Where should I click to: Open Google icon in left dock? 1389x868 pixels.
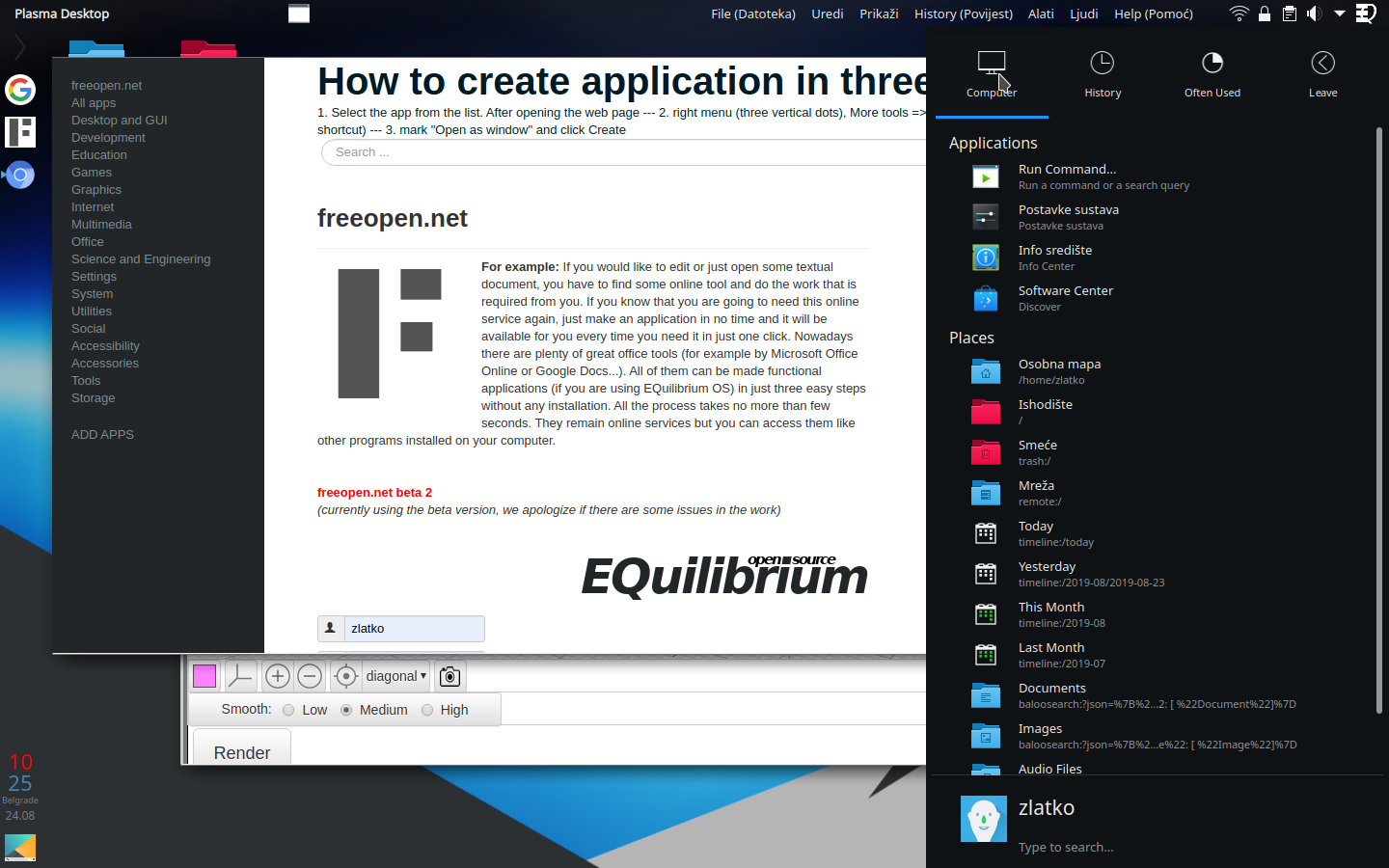tap(20, 90)
